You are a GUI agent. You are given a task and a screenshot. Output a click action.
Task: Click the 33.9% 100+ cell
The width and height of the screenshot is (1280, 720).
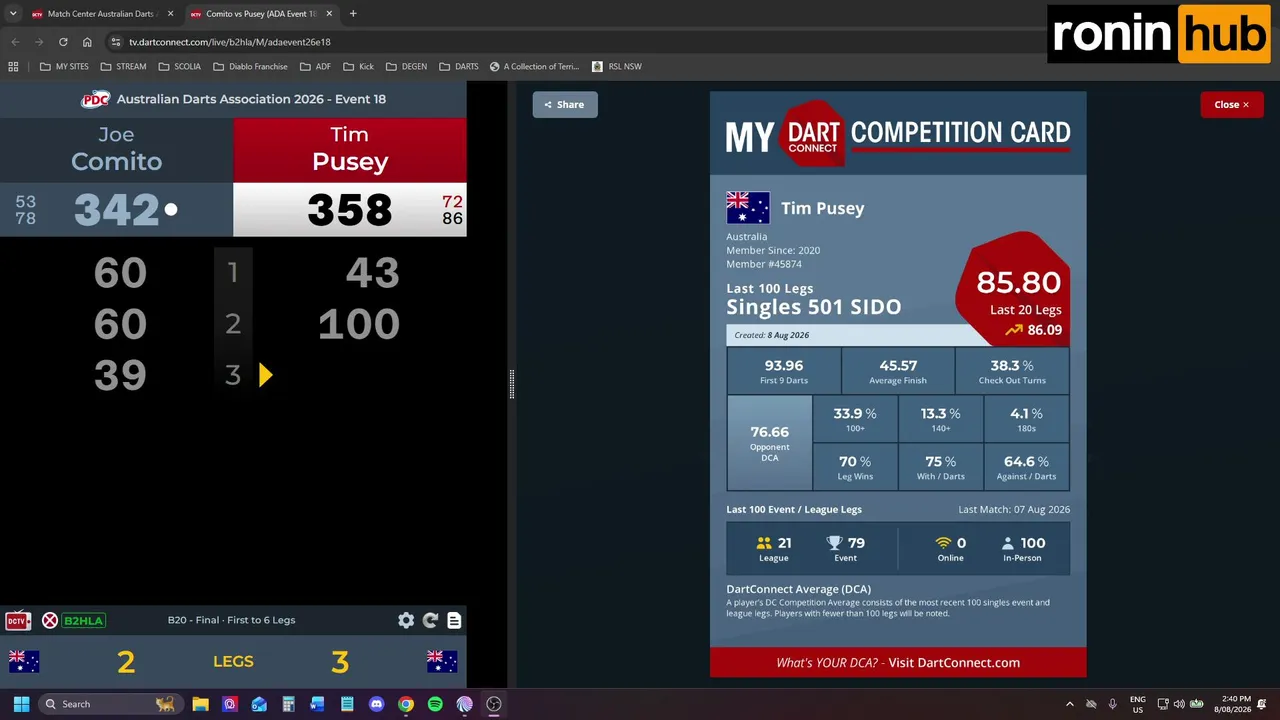point(855,419)
